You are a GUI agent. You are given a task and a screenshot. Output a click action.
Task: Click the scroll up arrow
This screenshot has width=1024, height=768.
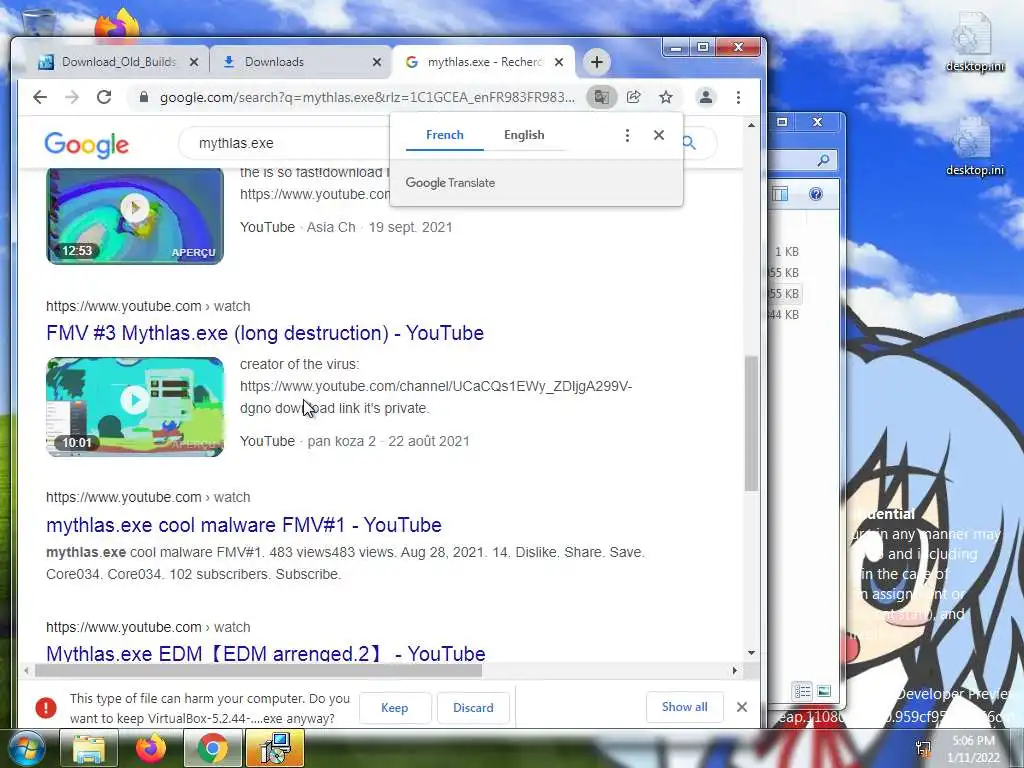(751, 125)
